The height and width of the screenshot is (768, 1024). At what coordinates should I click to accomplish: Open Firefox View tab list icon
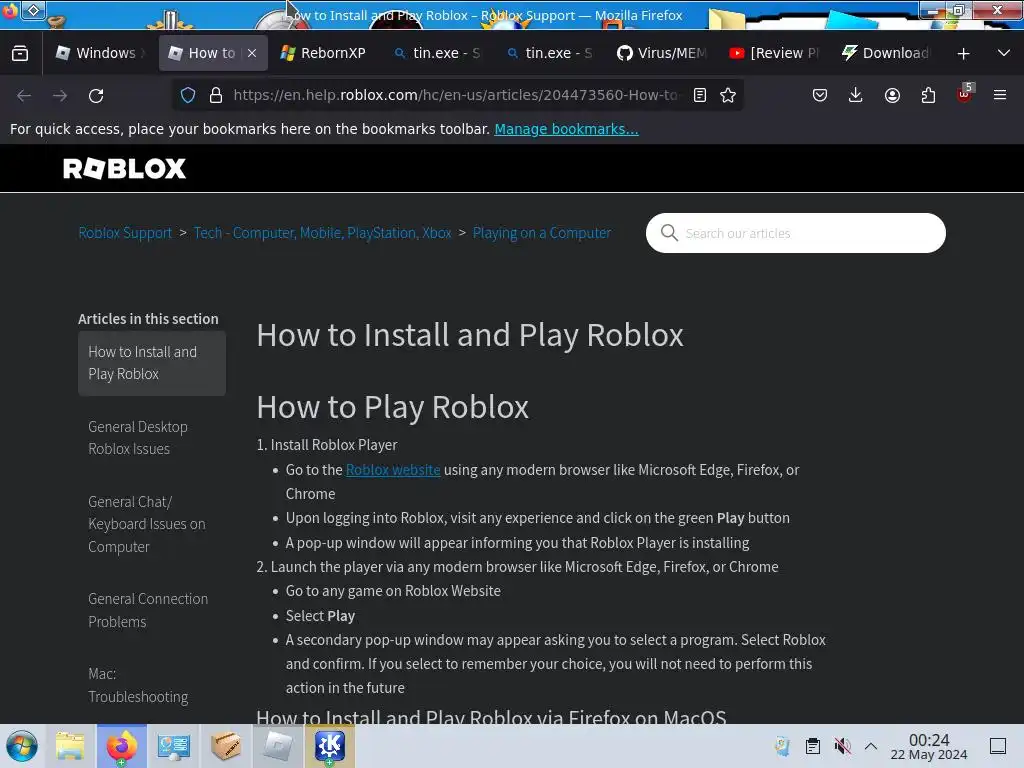(x=20, y=53)
